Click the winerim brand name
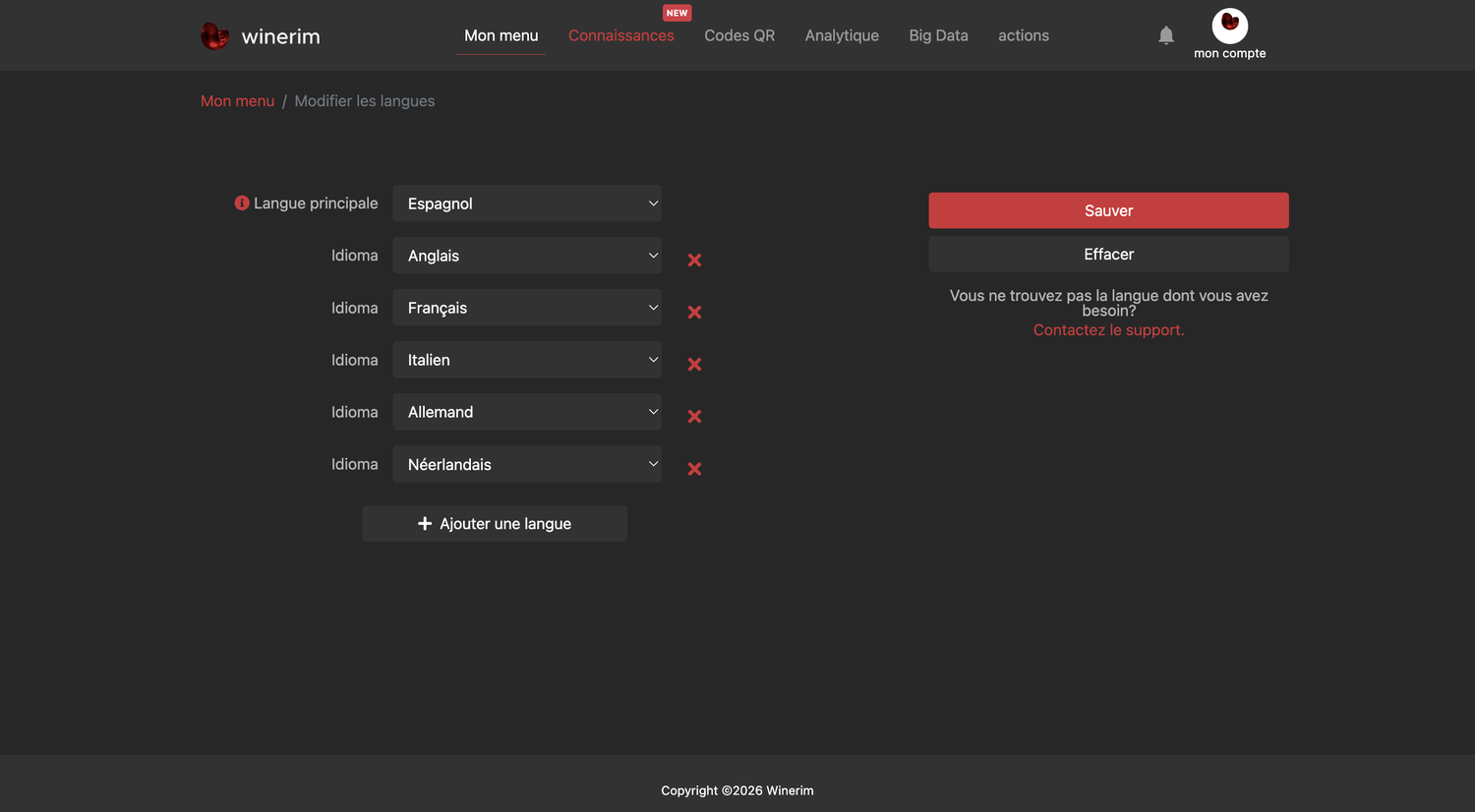Screen dimensions: 1475x812 281,36
